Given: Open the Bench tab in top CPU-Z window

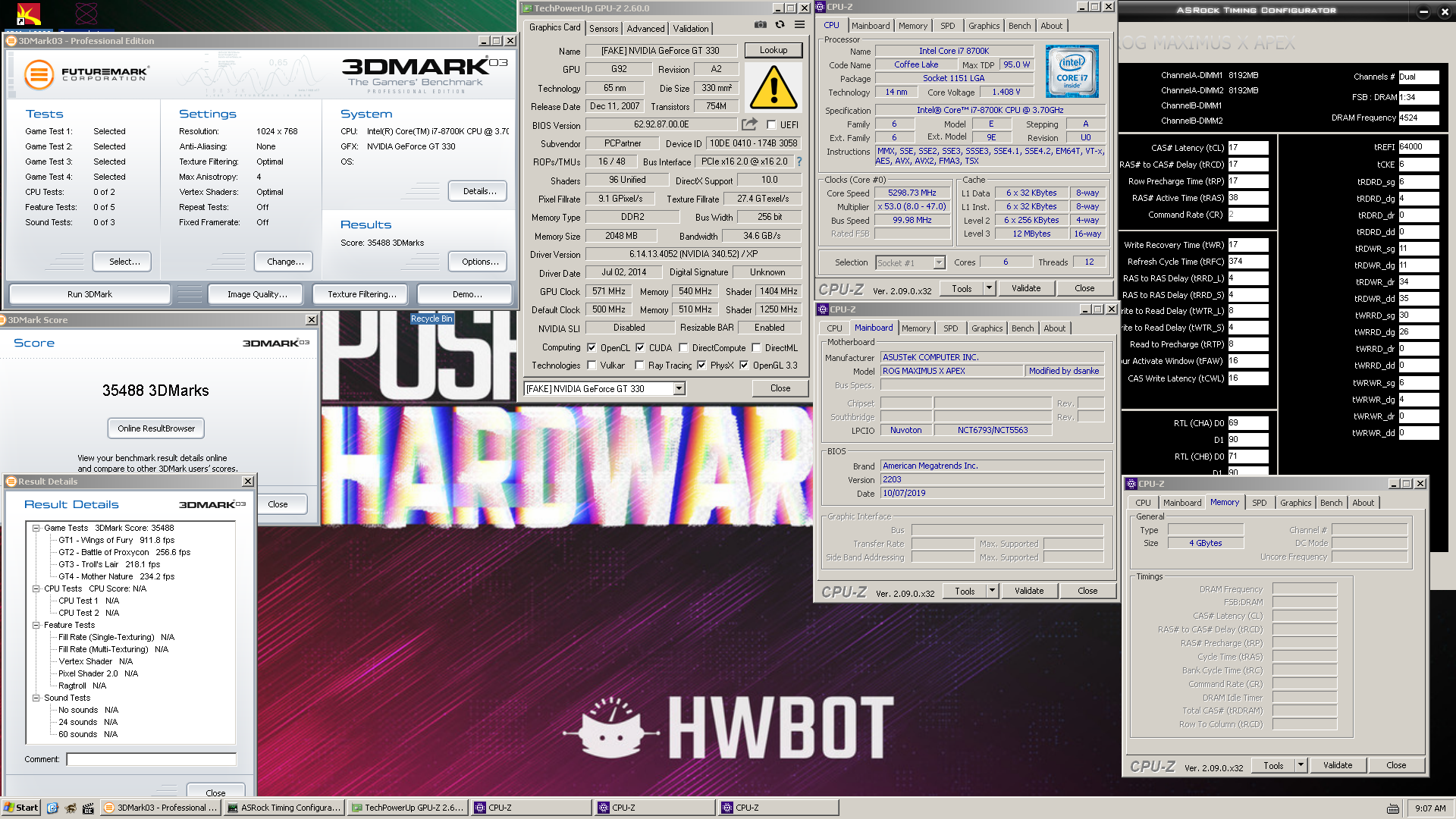Looking at the screenshot, I should (1019, 26).
